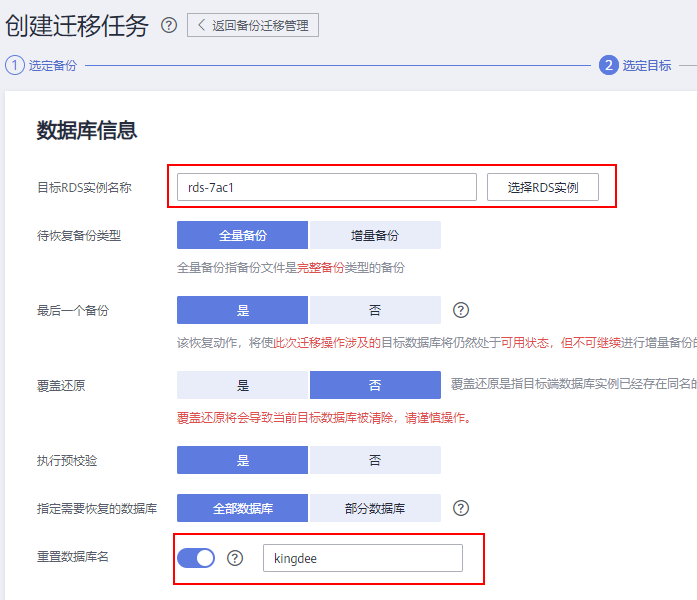The width and height of the screenshot is (697, 600).
Task: Open help icon next to 部分数据库
Action: 461,508
